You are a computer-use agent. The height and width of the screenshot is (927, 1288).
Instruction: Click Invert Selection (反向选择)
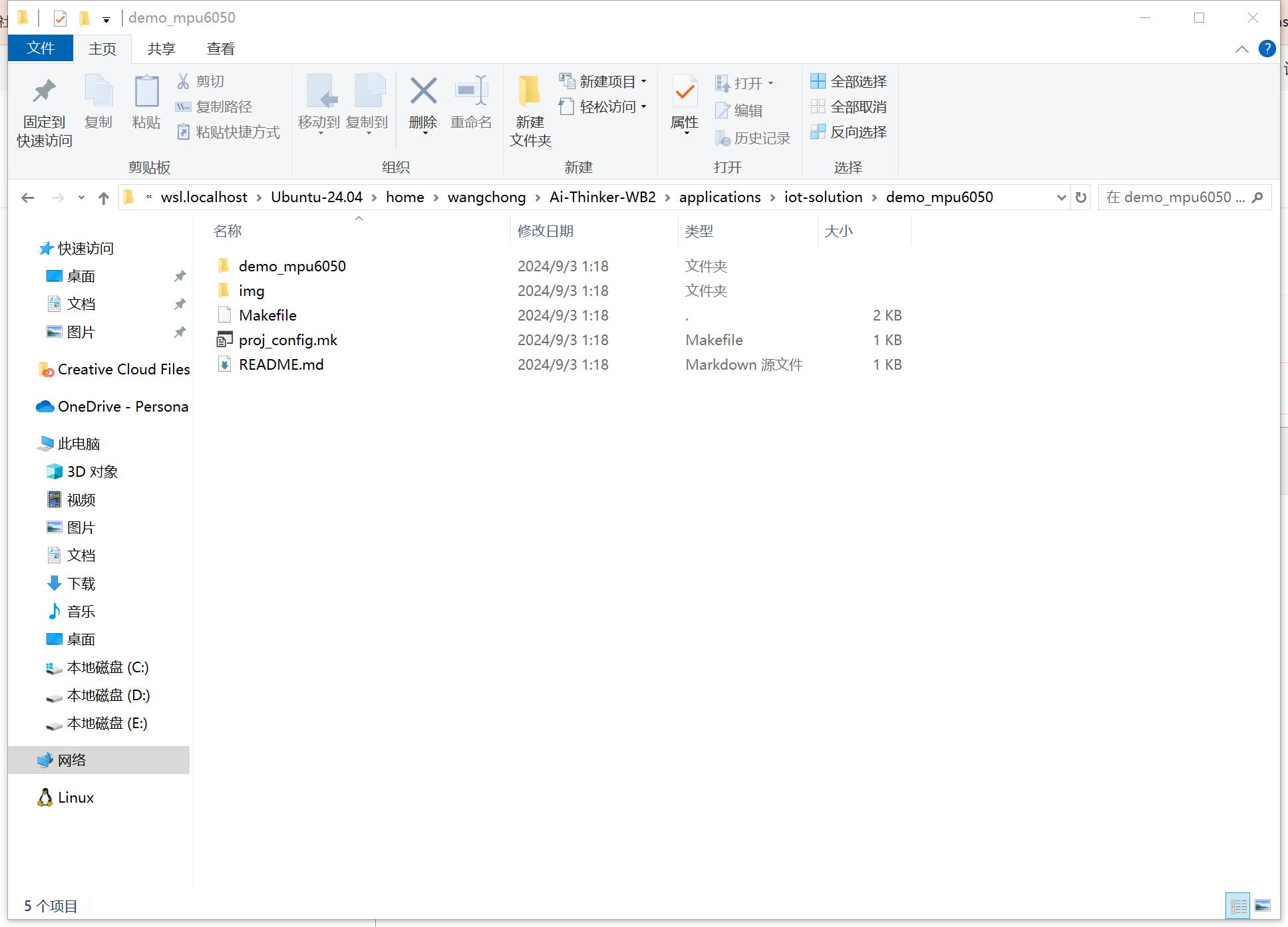(849, 132)
